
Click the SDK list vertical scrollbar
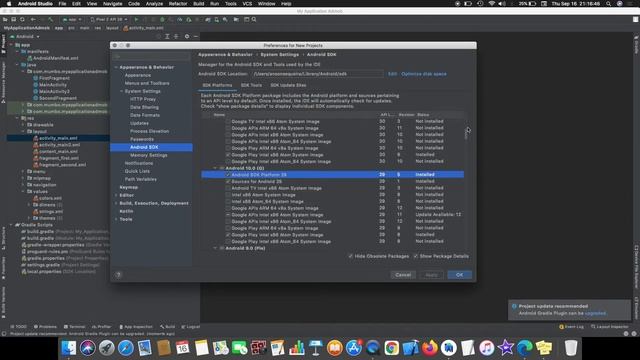coord(466,134)
